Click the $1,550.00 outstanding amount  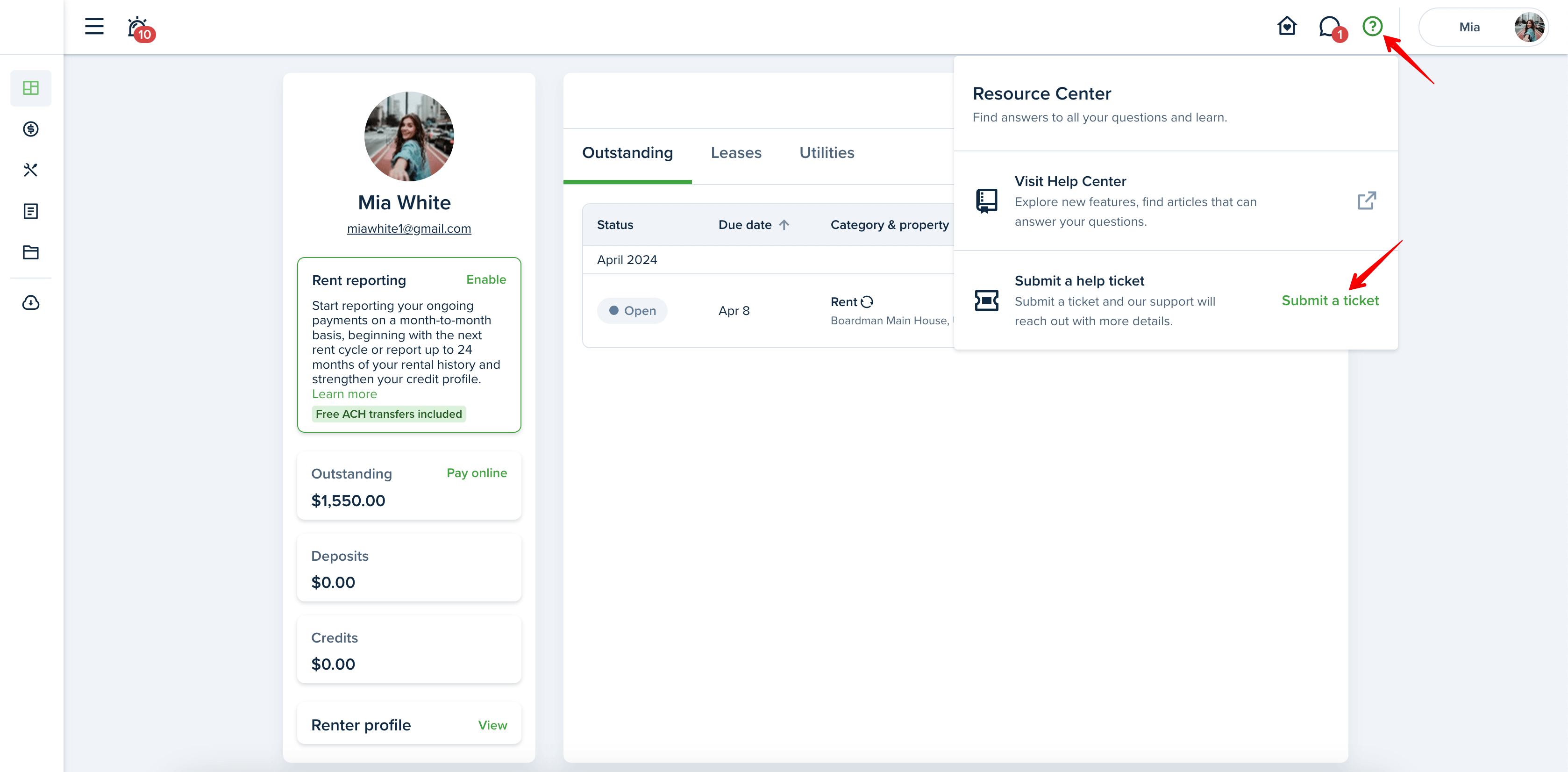(348, 500)
